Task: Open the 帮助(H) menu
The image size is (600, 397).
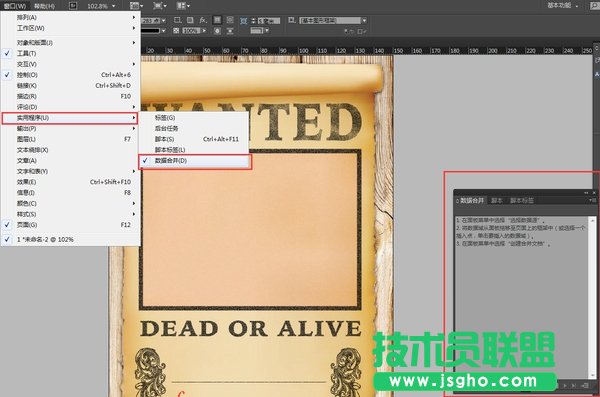Action: pyautogui.click(x=44, y=6)
